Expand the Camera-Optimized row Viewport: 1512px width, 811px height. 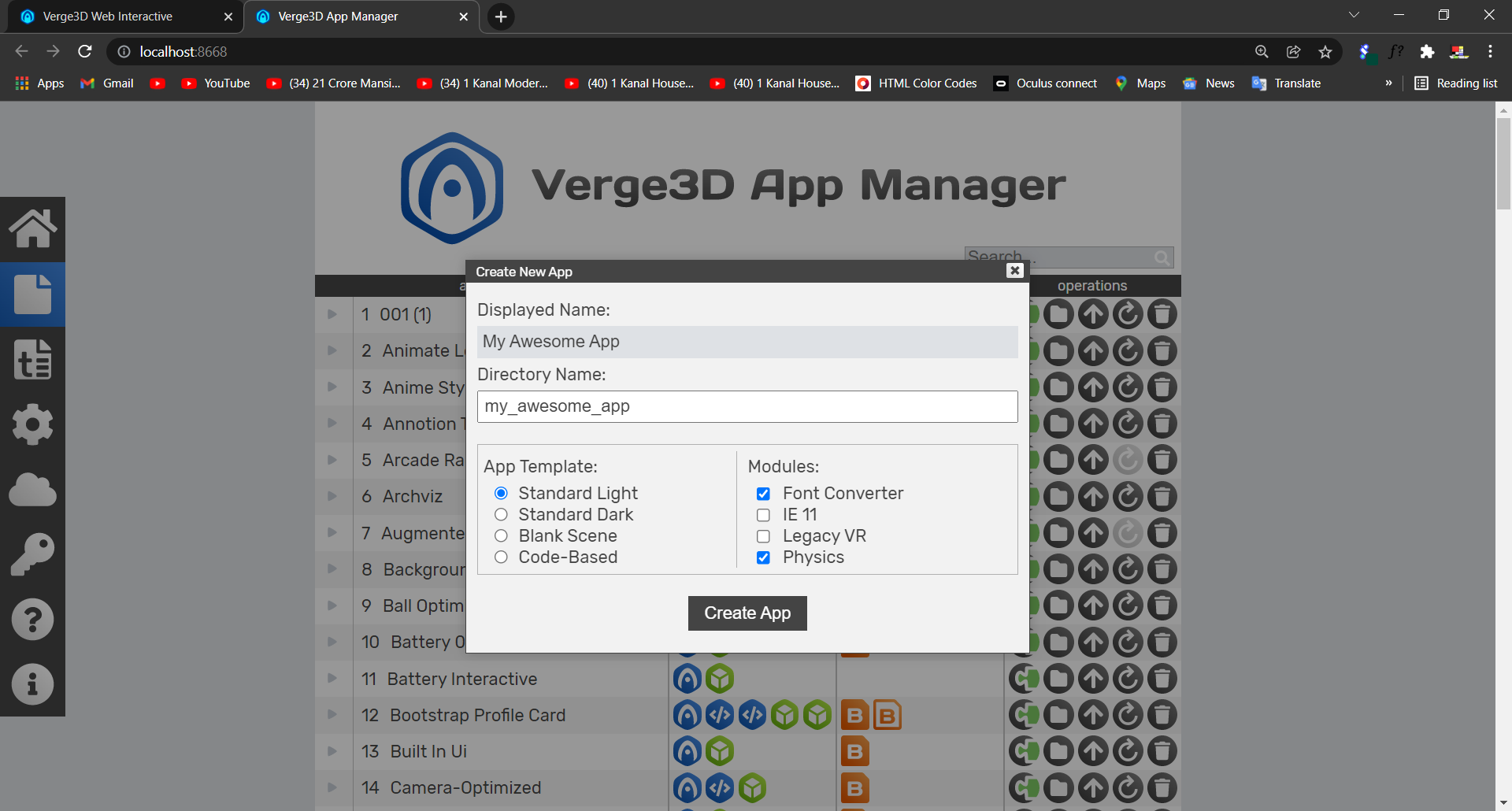[332, 787]
